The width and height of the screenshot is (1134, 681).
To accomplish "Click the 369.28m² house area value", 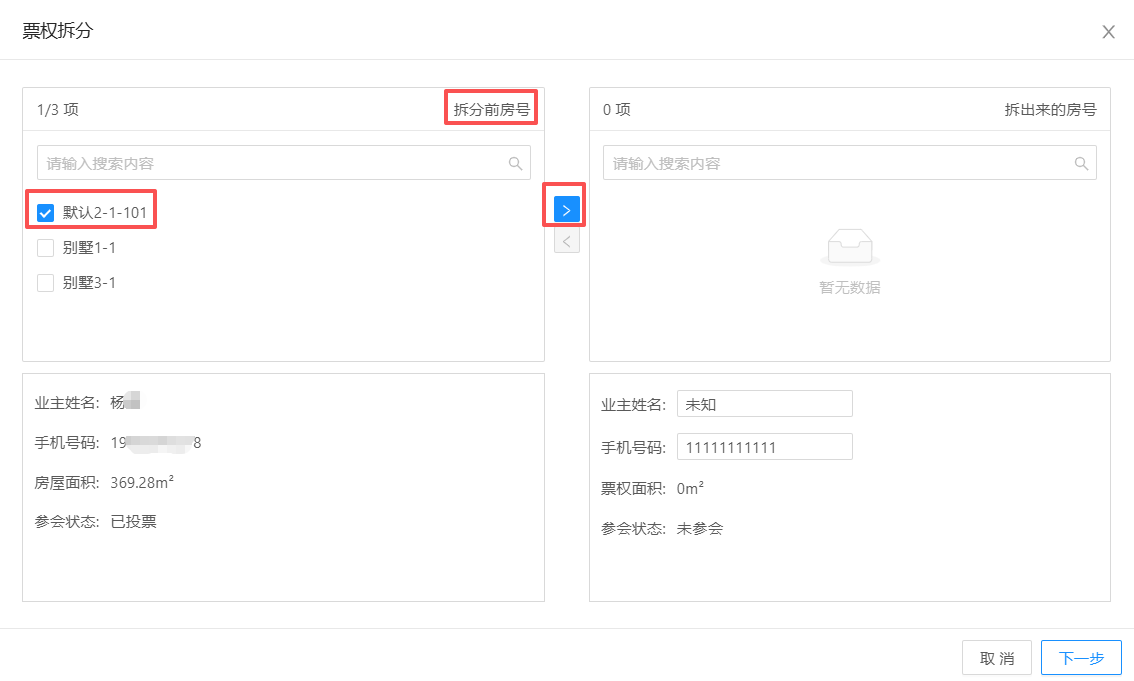I will pos(142,482).
